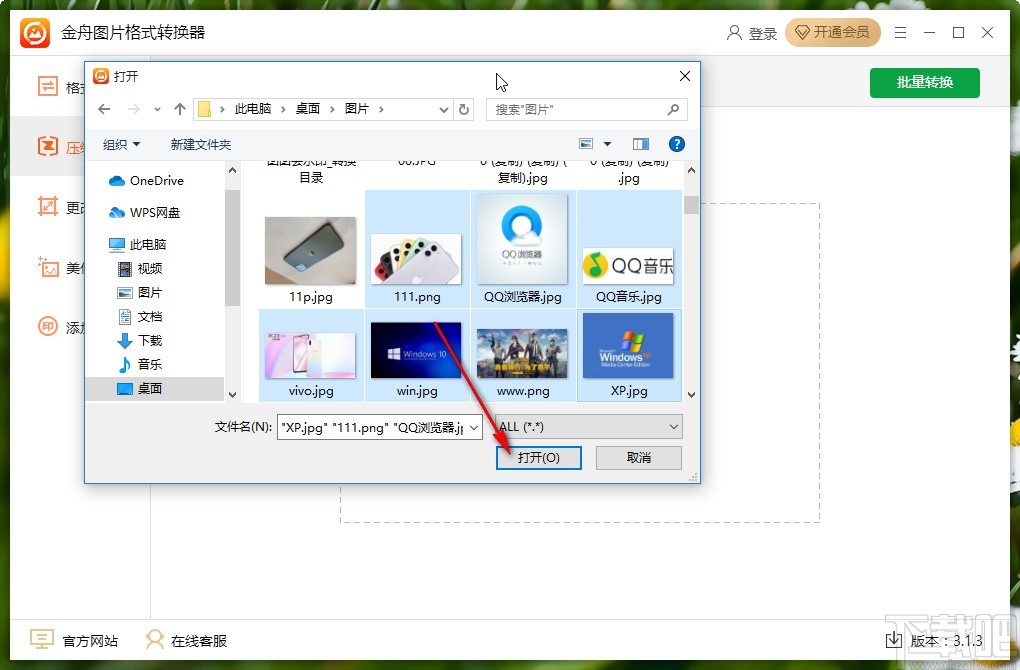The height and width of the screenshot is (670, 1020).
Task: Open the hamburger menu in title bar
Action: coord(899,33)
